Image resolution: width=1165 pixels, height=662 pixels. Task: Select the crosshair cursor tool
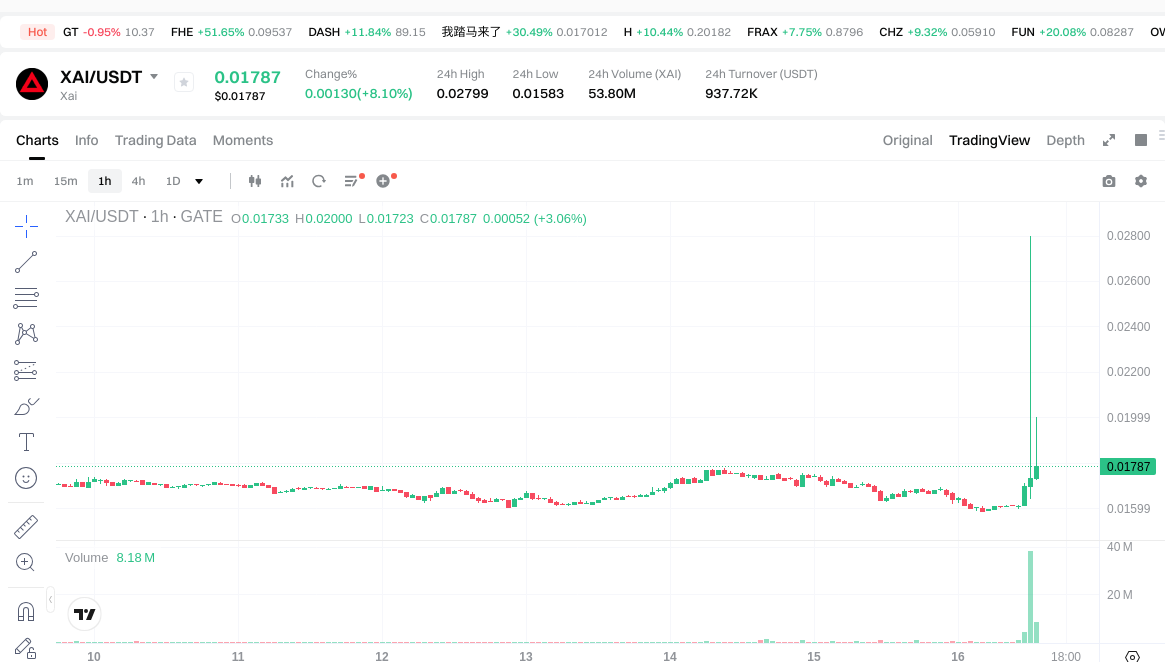(x=25, y=226)
